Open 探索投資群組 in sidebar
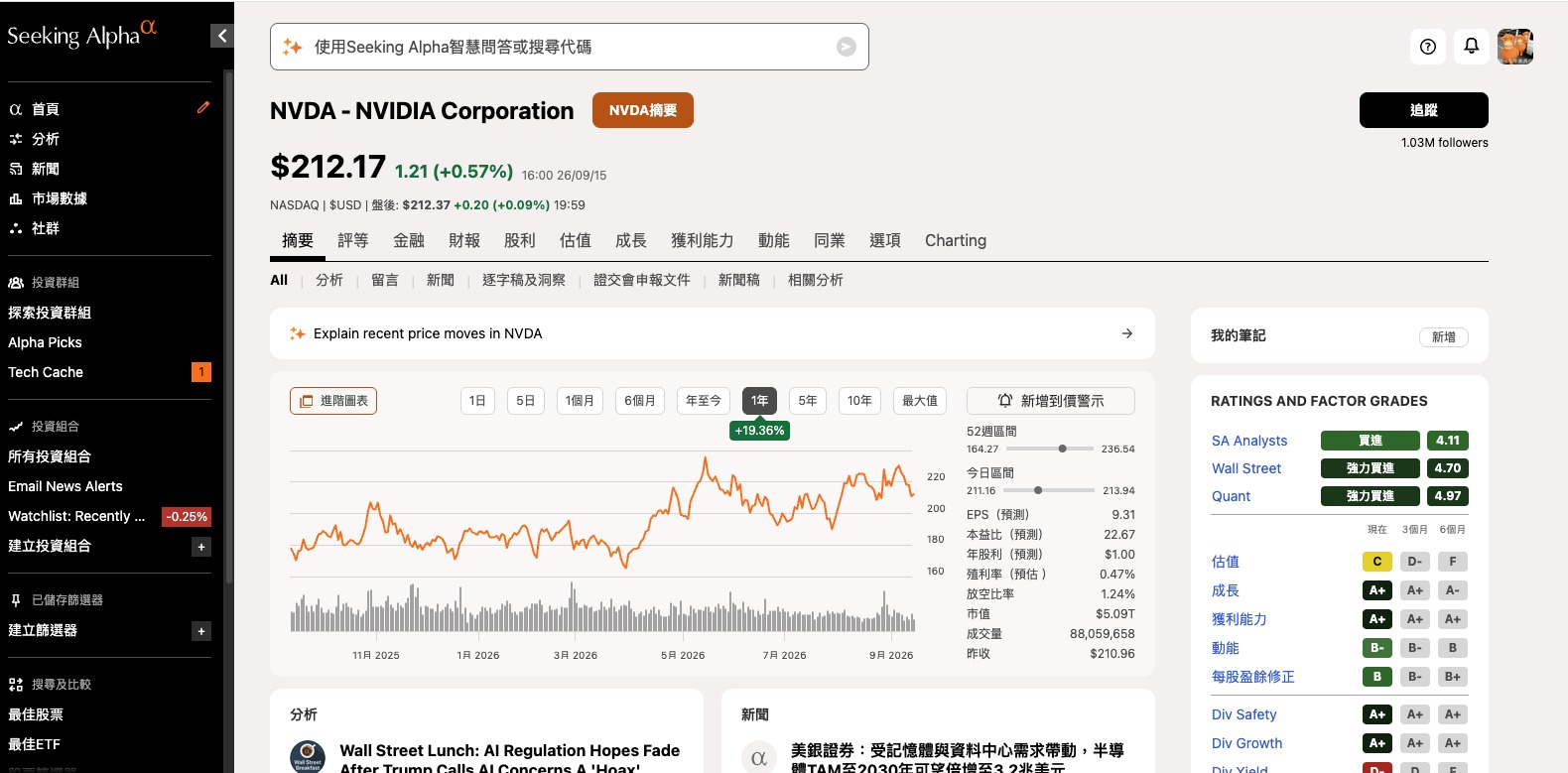Screen dimensions: 1568x773 50,313
